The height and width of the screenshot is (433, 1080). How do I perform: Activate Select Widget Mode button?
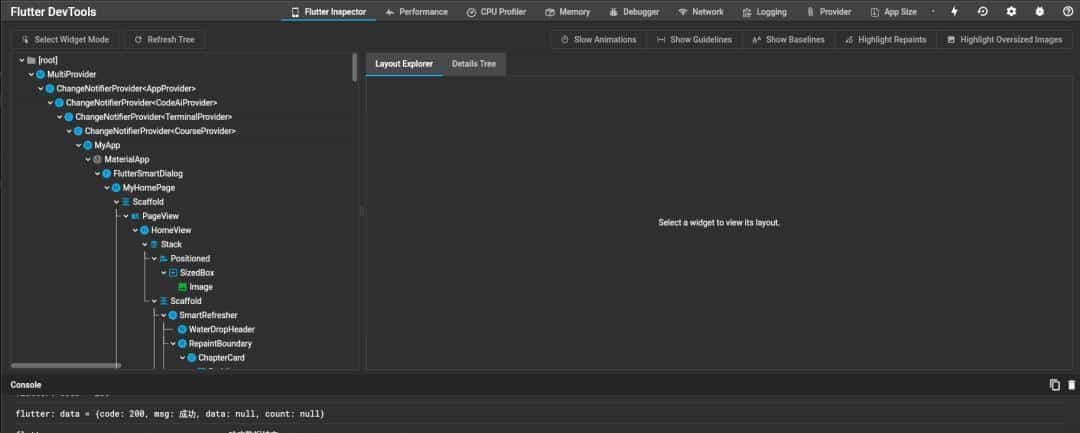coord(66,40)
